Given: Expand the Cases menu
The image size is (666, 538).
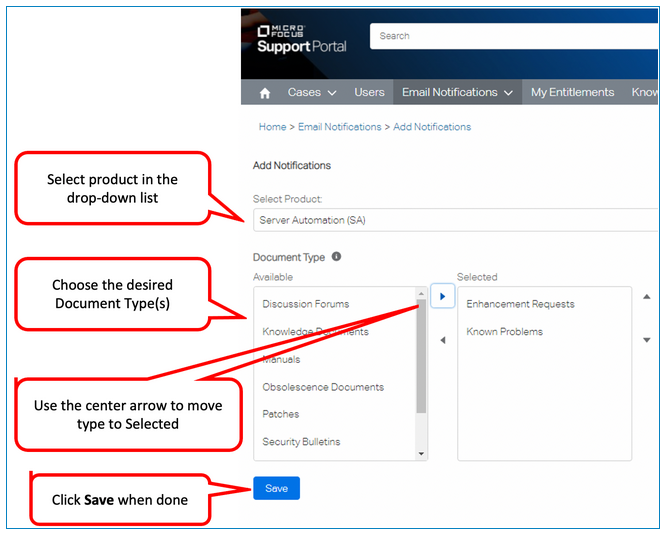Looking at the screenshot, I should tap(311, 93).
